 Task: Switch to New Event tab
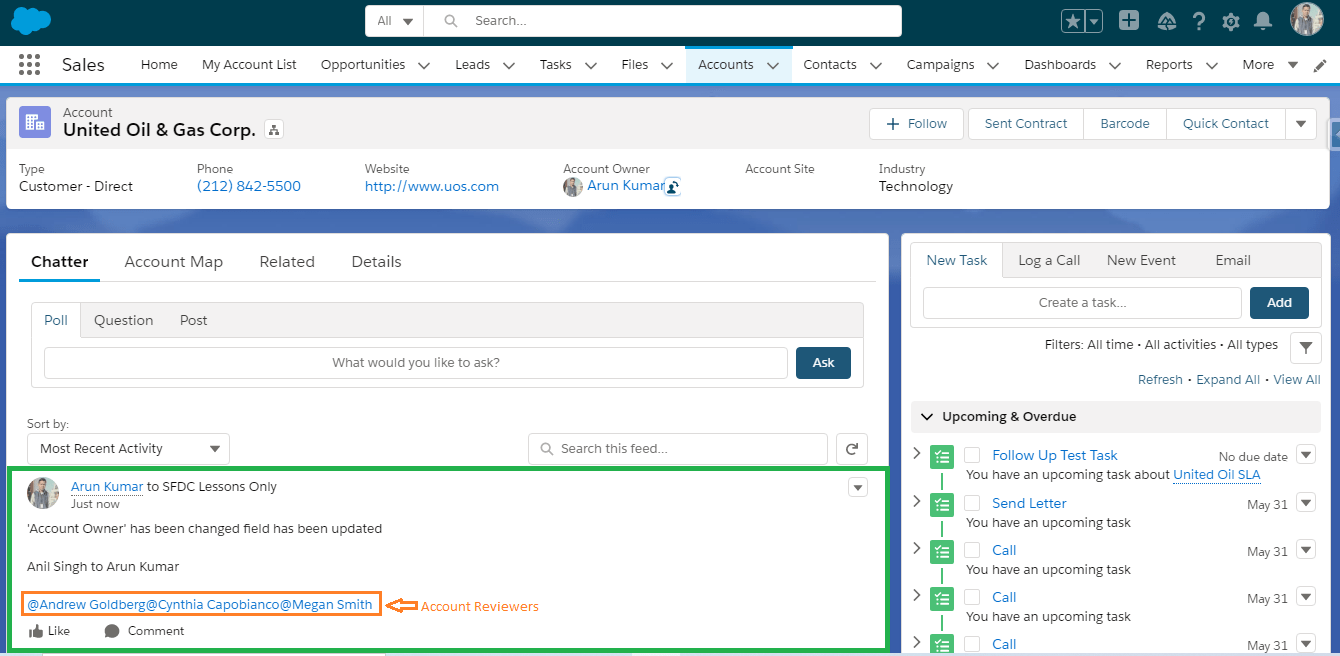pos(1141,260)
